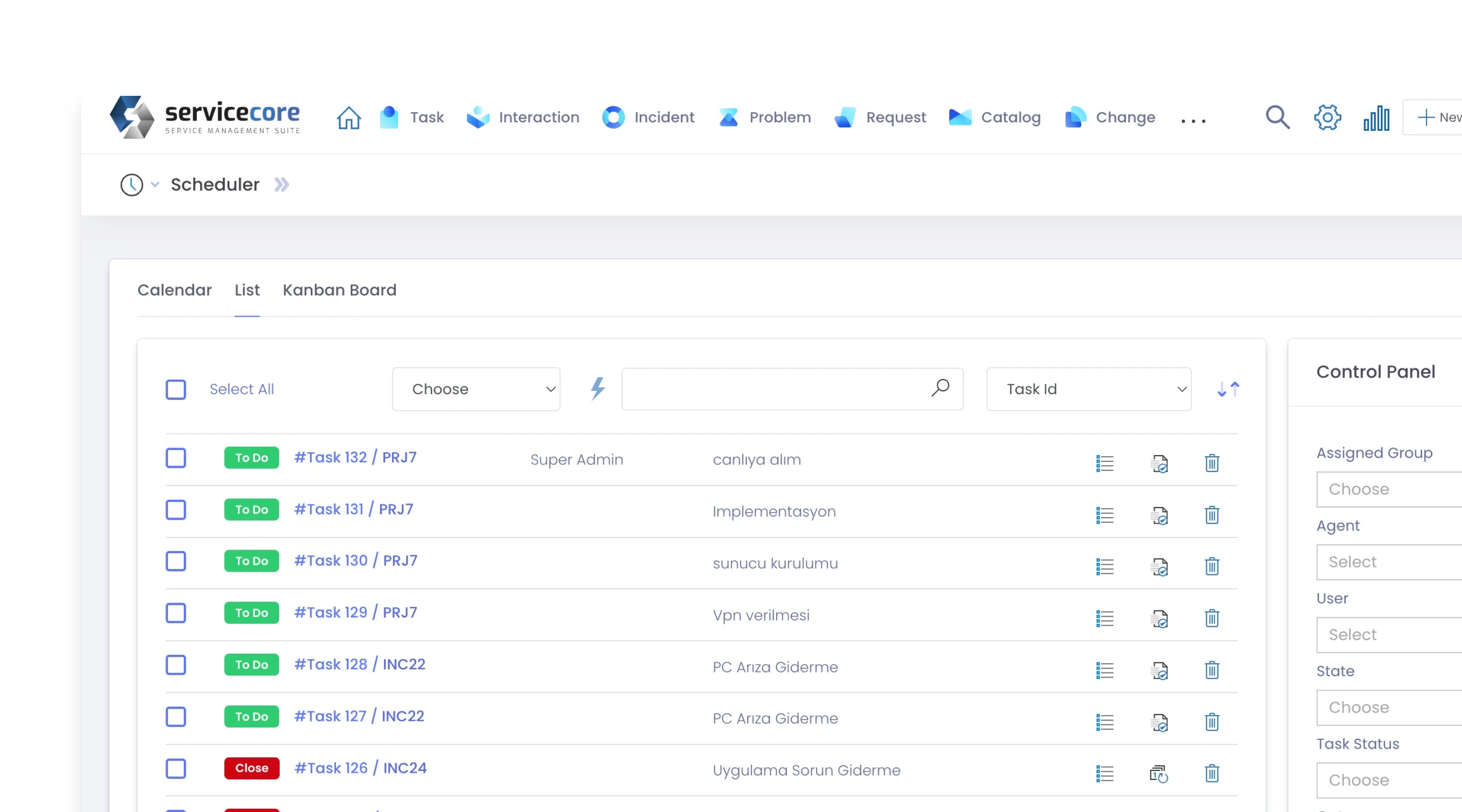This screenshot has height=812, width=1462.
Task: Show more menus via the three dots
Action: (x=1193, y=121)
